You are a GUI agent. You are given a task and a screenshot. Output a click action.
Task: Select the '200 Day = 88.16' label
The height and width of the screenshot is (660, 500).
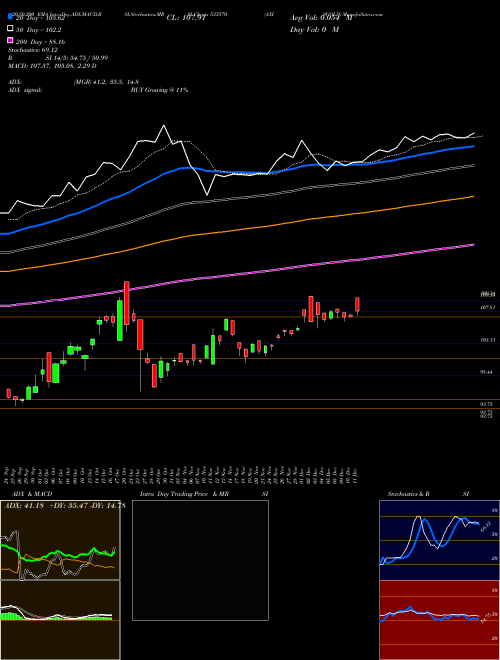pyautogui.click(x=40, y=42)
